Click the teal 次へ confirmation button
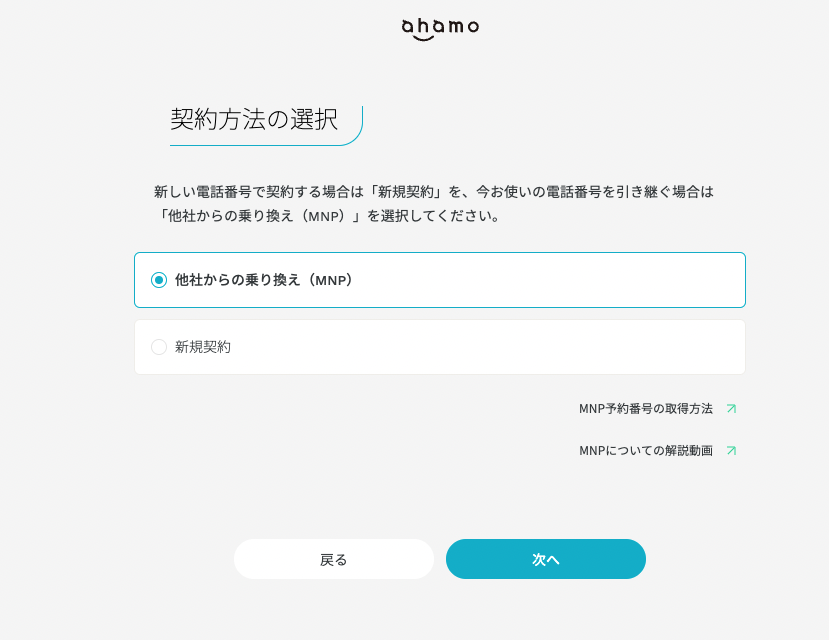Viewport: 829px width, 640px height. [x=545, y=559]
